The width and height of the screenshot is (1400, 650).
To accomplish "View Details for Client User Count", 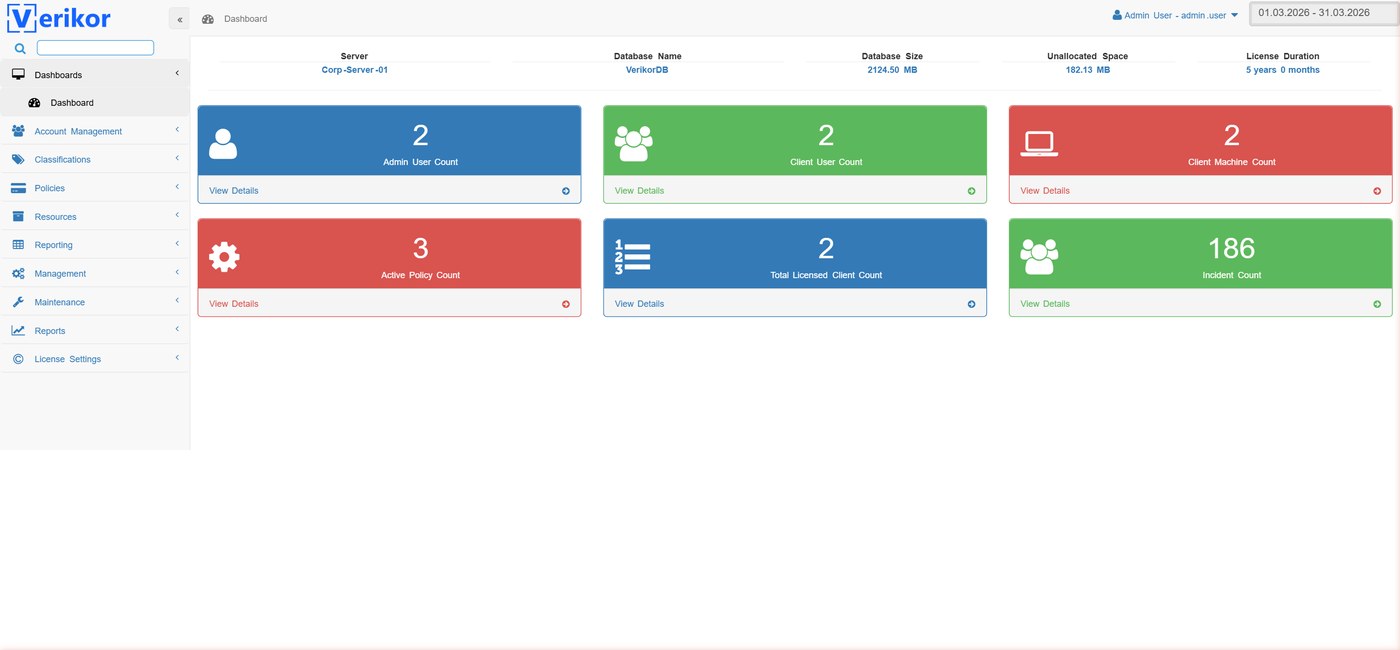I will click(x=639, y=191).
